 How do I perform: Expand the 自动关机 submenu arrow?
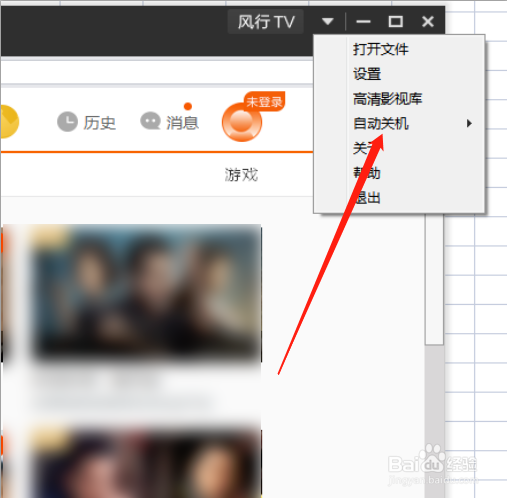click(x=469, y=123)
